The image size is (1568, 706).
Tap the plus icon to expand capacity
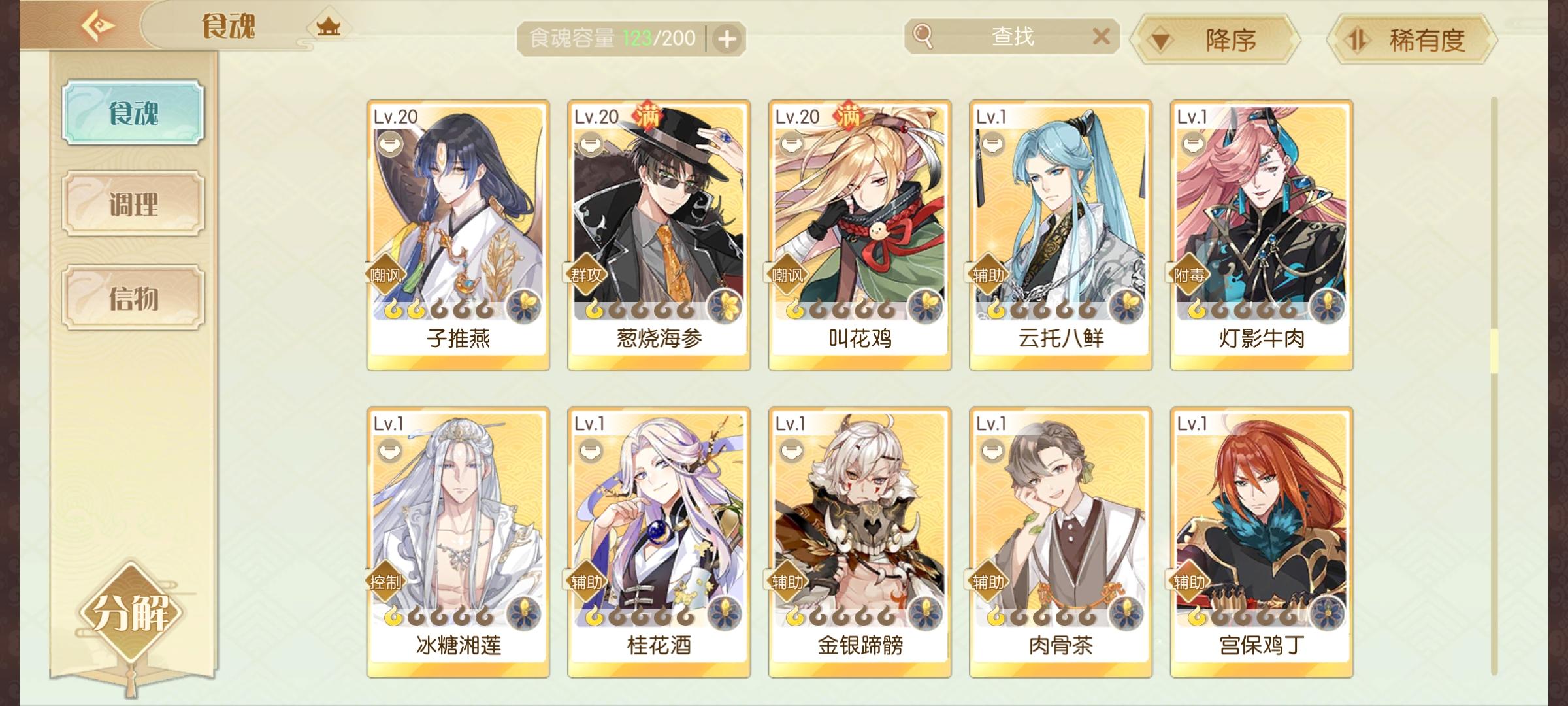(x=727, y=39)
